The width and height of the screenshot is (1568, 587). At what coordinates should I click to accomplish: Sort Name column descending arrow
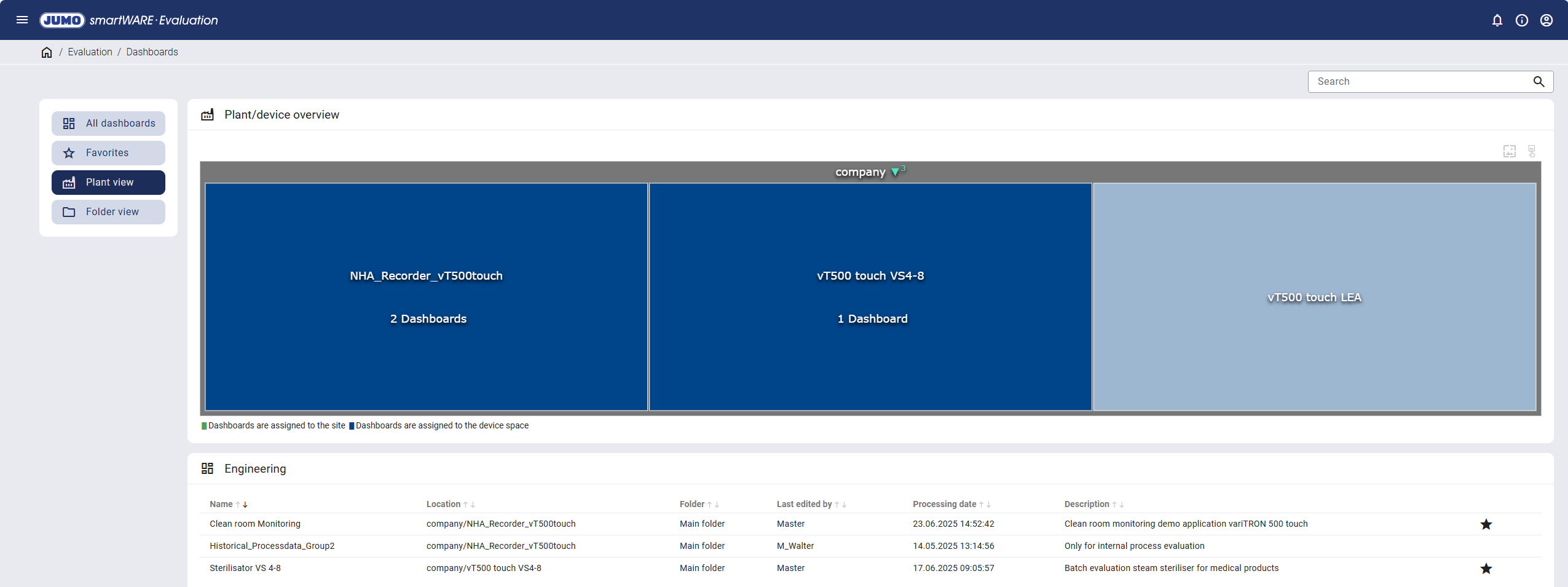click(x=245, y=505)
